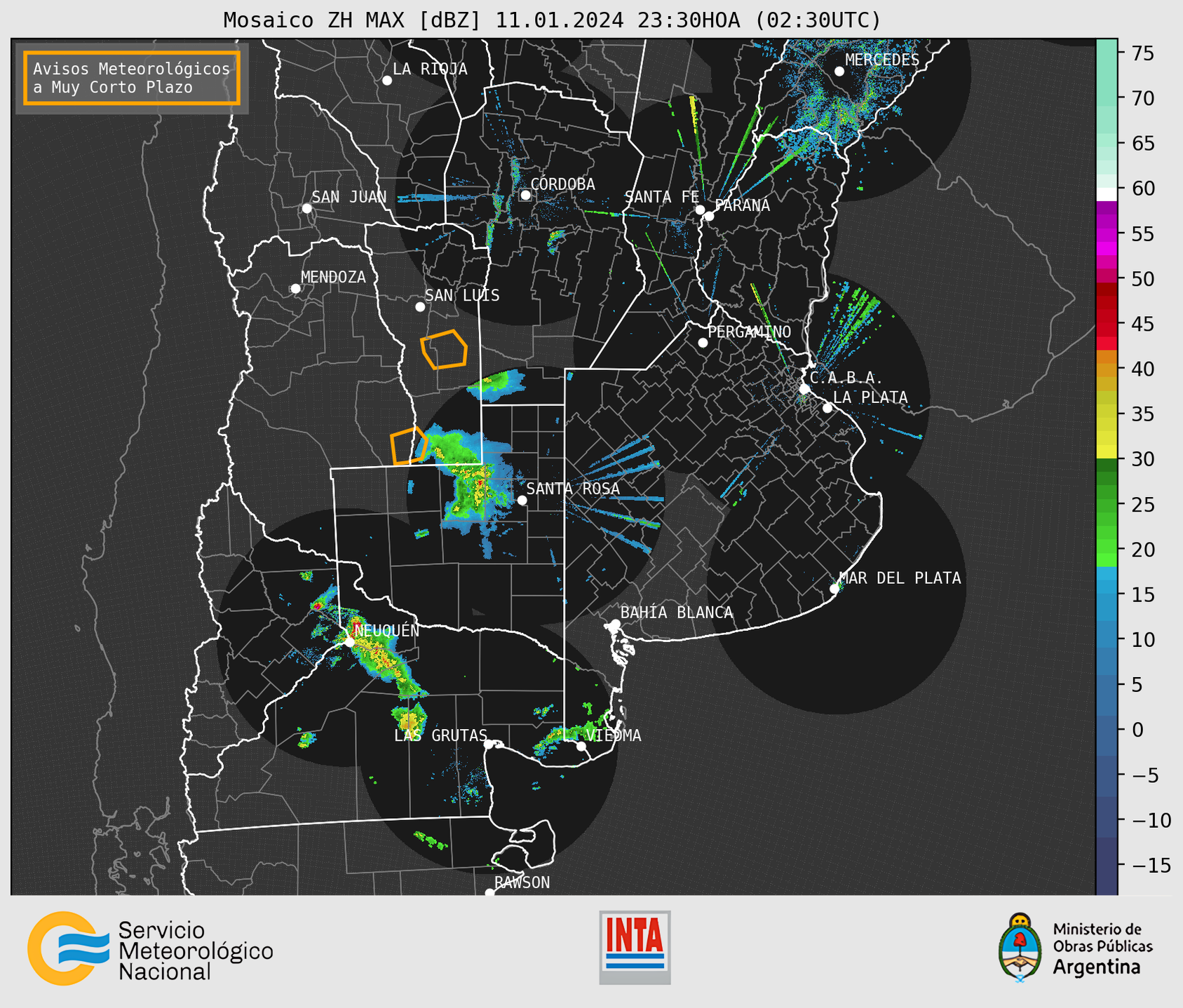Click the 'CÓRDOBA' map label
The height and width of the screenshot is (1008, 1183).
click(x=562, y=184)
